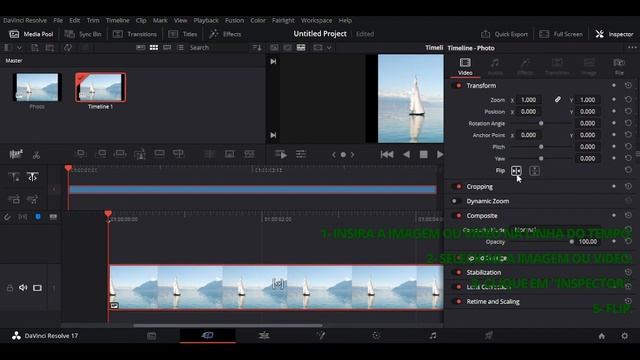Open the Fairlight menu

(283, 20)
